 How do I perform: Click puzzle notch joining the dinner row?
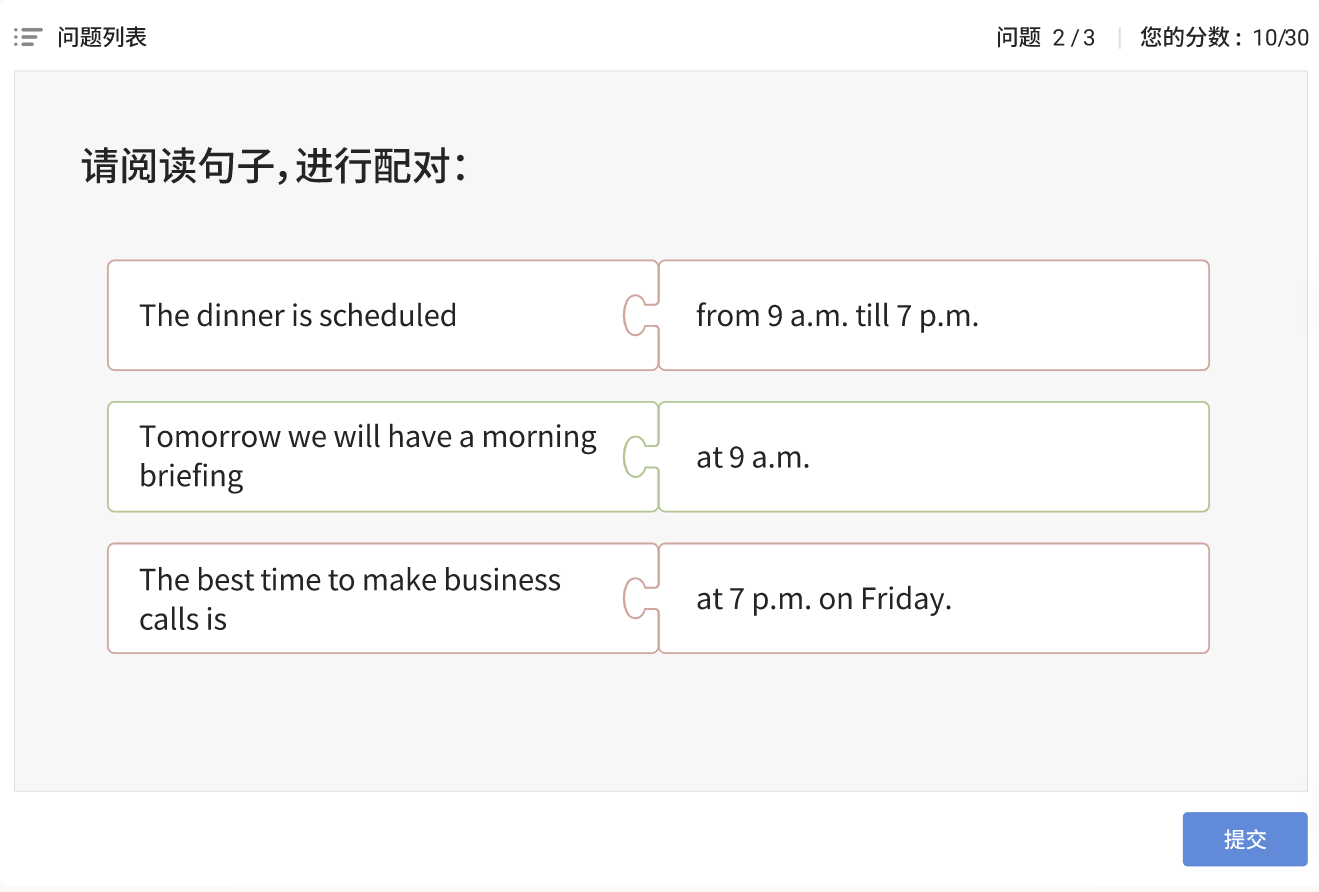pos(638,315)
